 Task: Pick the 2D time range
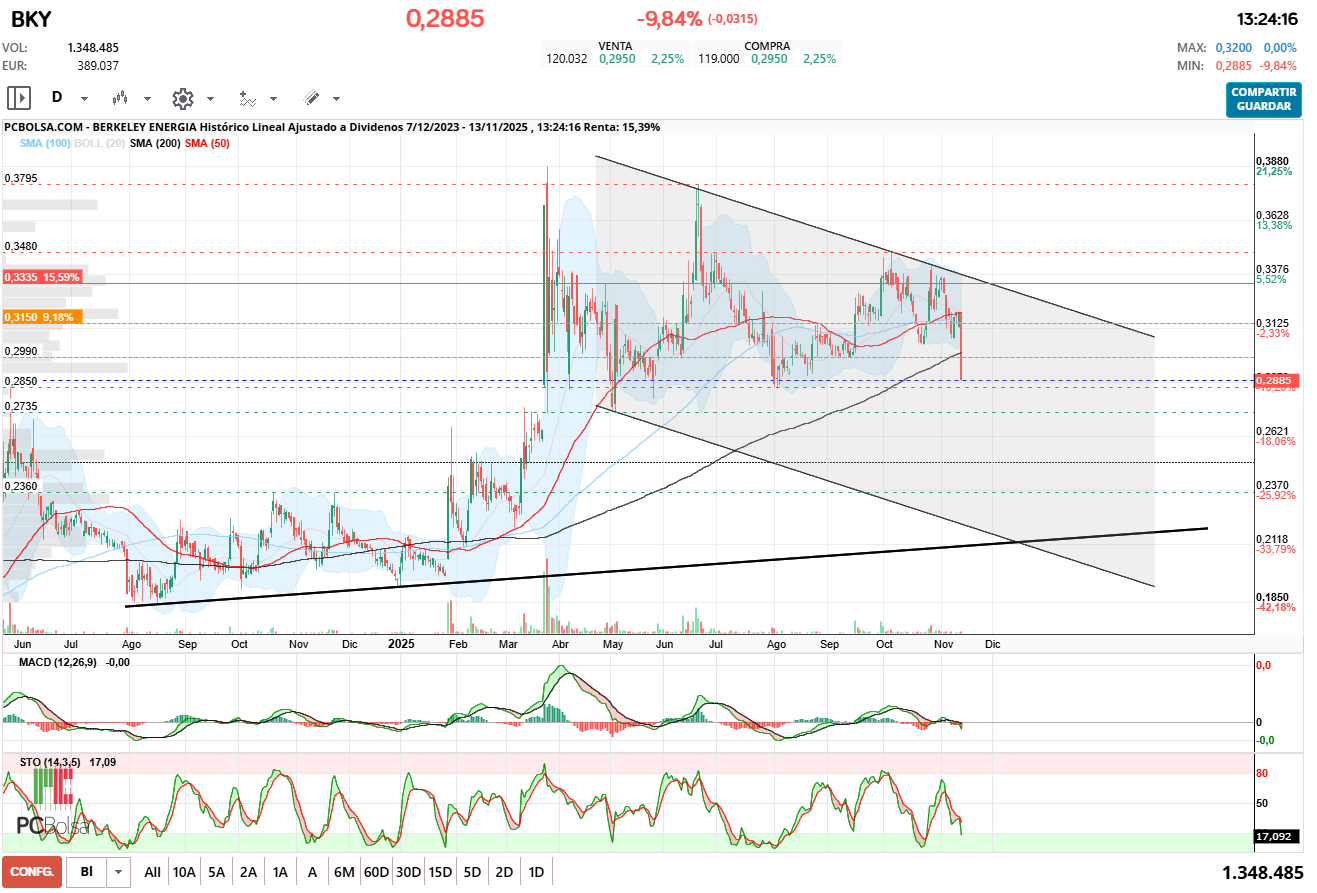click(504, 872)
